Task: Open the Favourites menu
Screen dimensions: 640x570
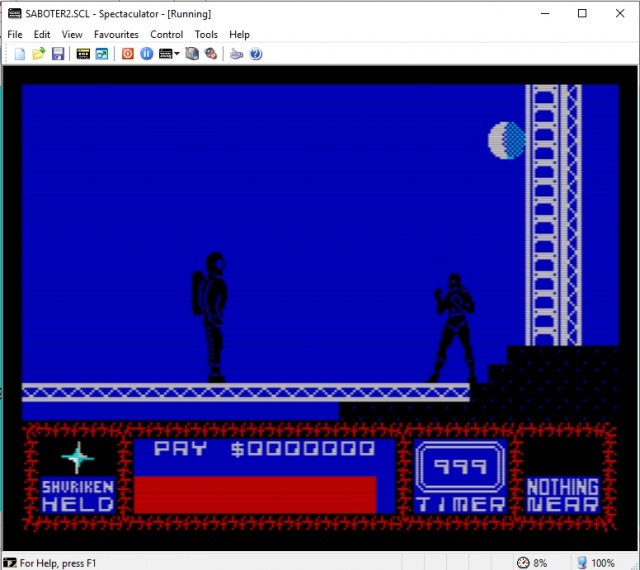Action: click(116, 35)
